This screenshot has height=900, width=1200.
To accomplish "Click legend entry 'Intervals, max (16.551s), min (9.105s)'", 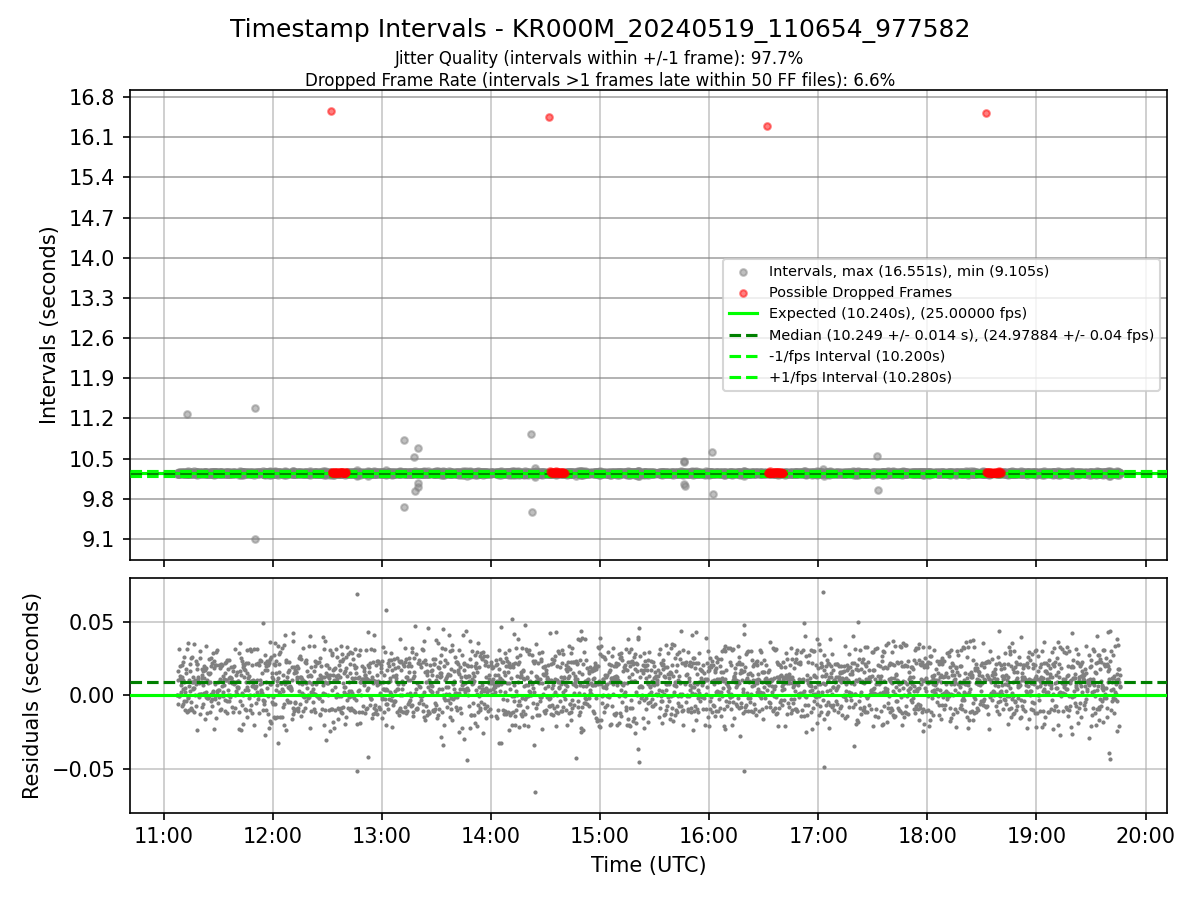I will (908, 271).
